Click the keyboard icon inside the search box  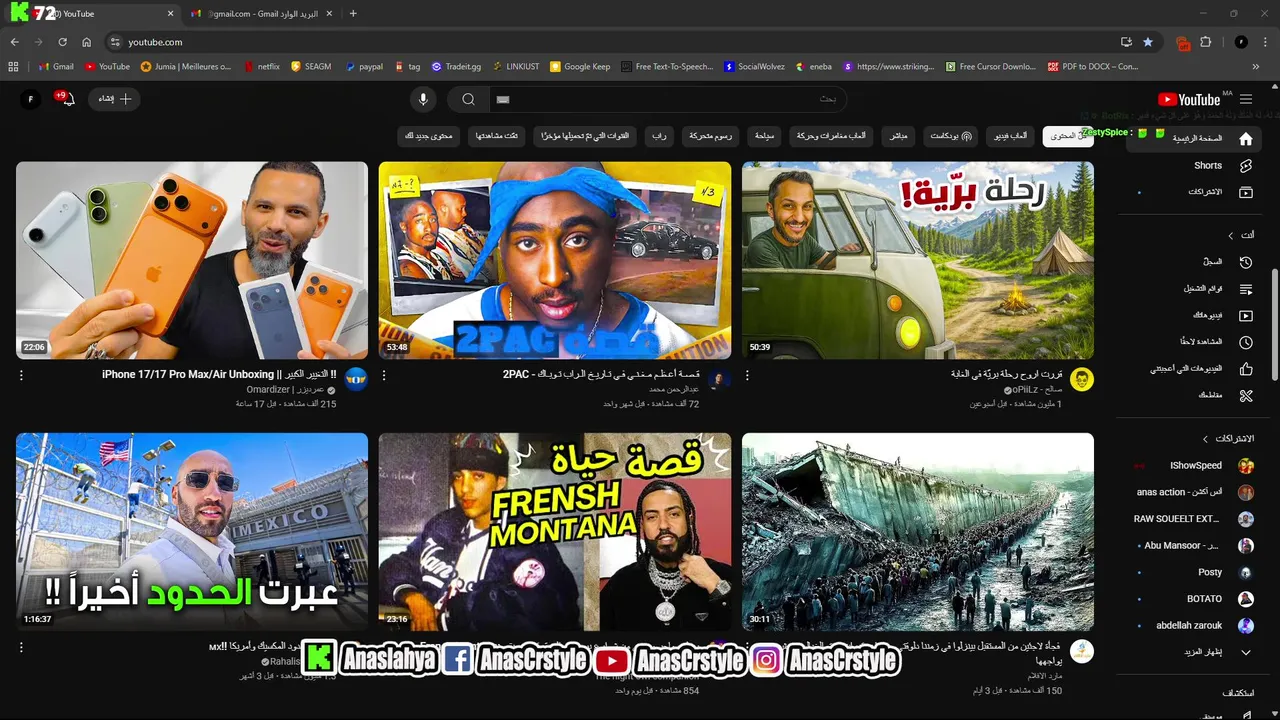coord(503,99)
